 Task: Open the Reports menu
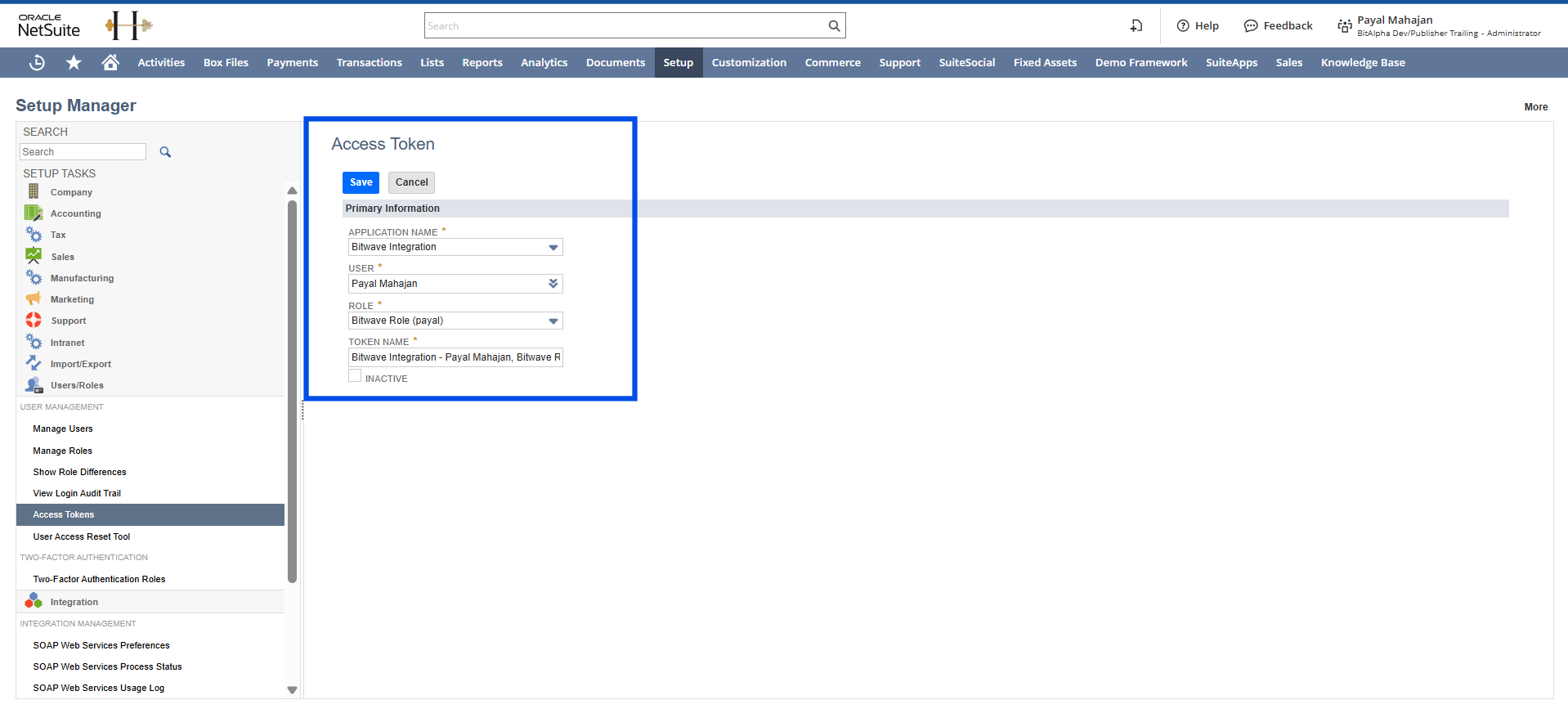[482, 62]
